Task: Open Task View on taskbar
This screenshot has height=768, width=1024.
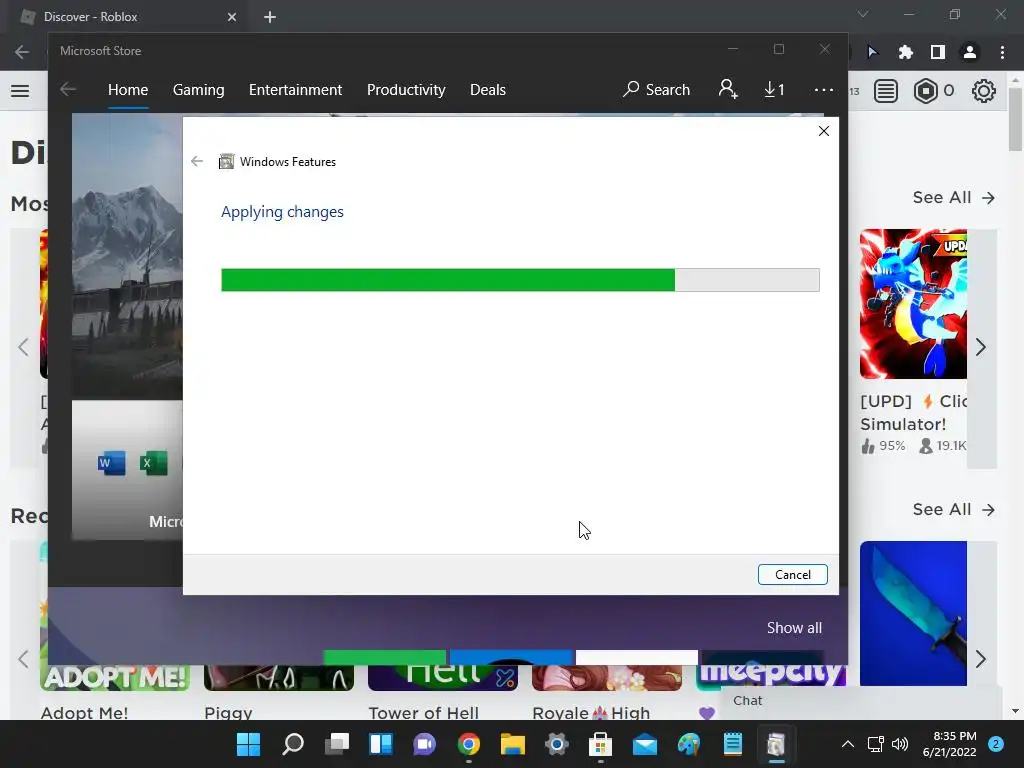Action: tap(337, 744)
